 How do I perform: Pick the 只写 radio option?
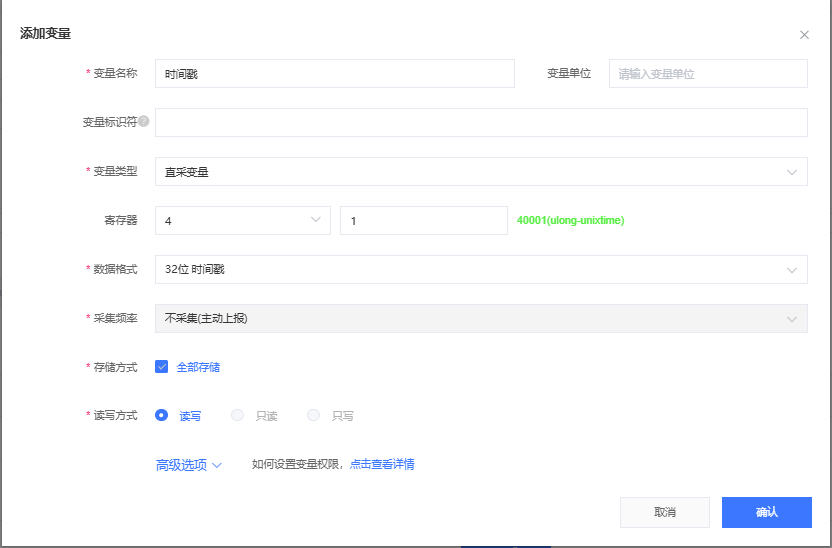(x=314, y=415)
